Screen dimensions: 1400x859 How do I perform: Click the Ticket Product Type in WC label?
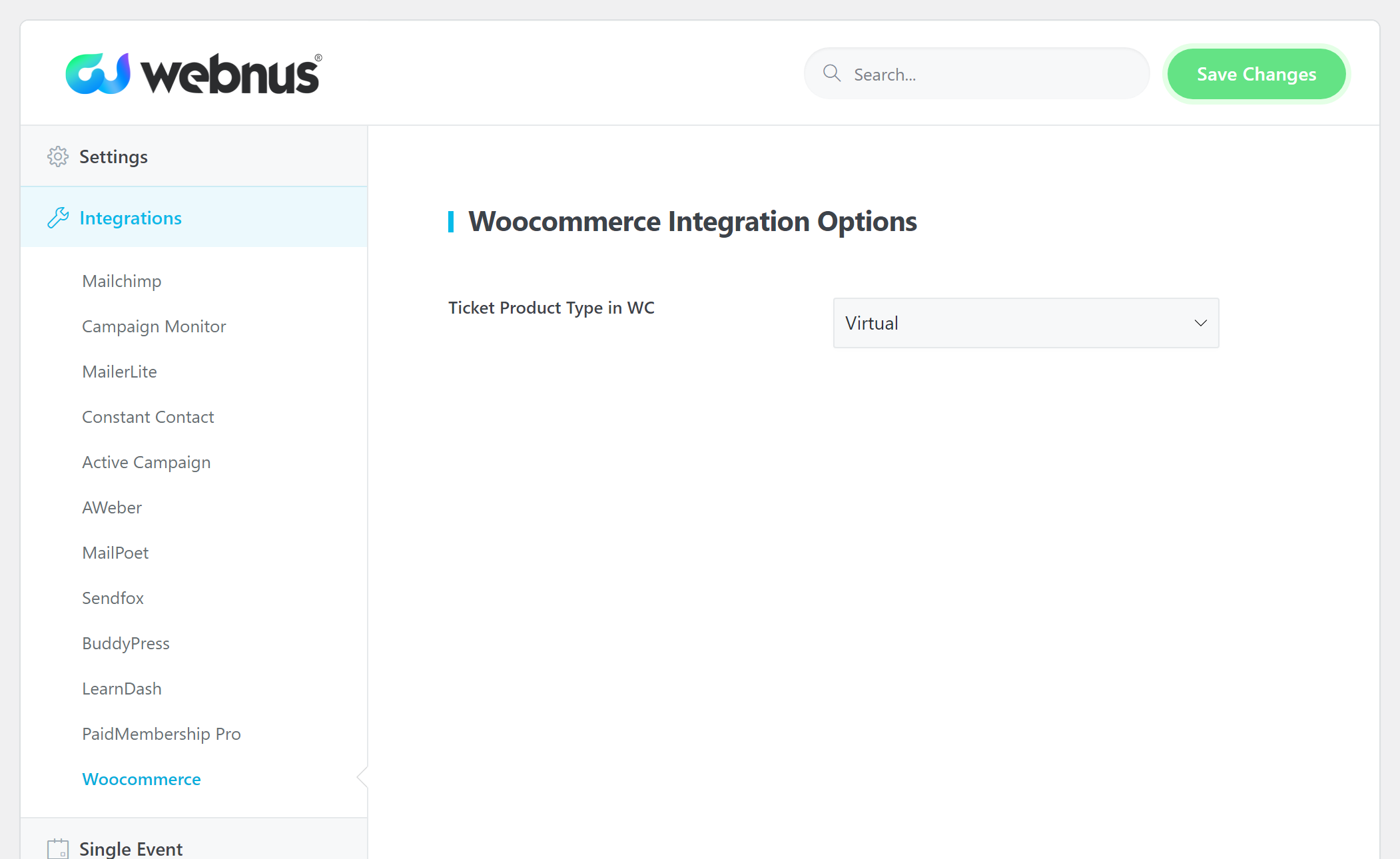(551, 308)
